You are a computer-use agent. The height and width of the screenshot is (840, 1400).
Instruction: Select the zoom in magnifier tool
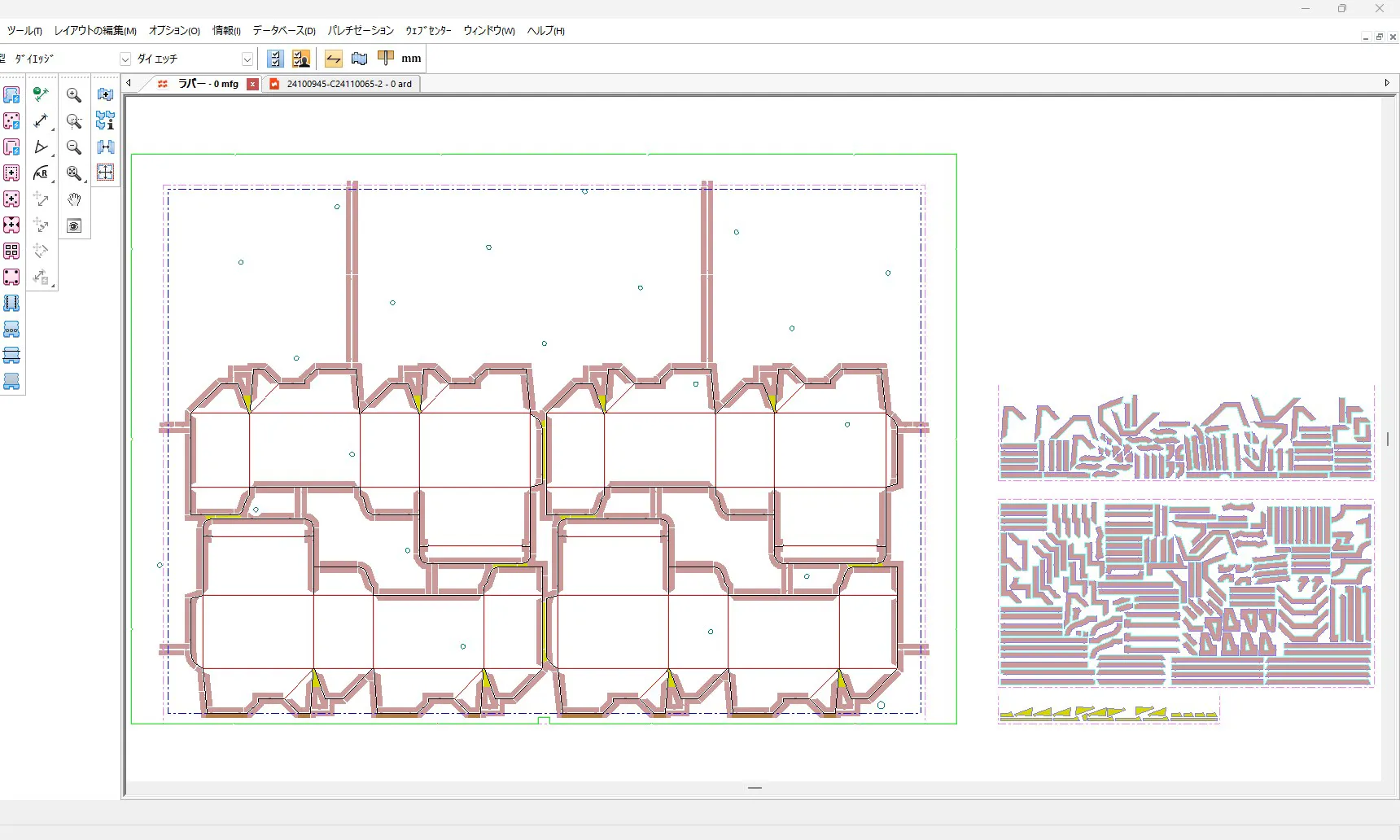(73, 95)
